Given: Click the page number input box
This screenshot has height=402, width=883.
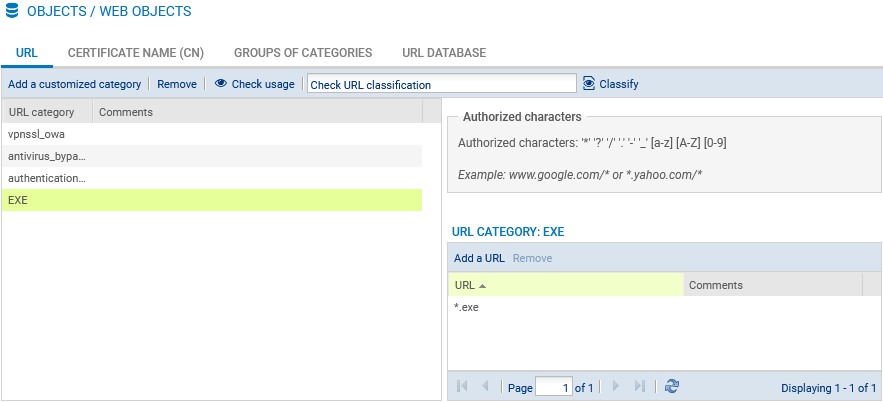Looking at the screenshot, I should click(x=554, y=387).
